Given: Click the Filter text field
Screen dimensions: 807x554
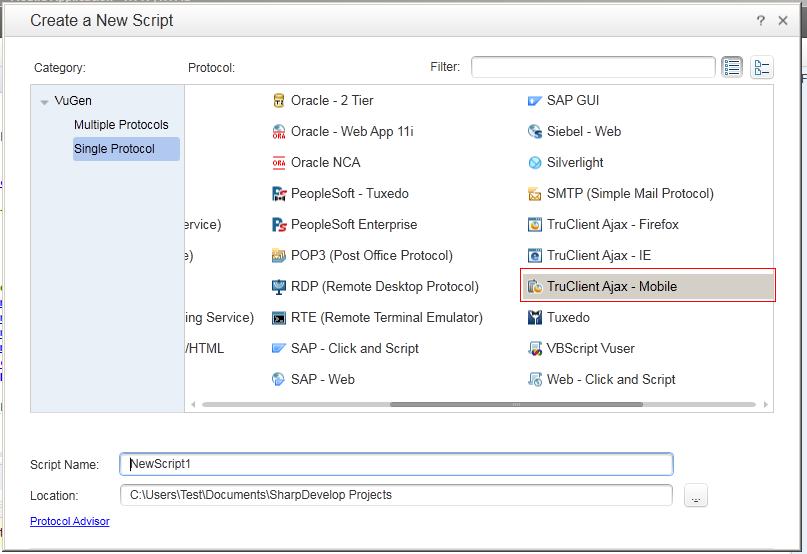Looking at the screenshot, I should pos(593,67).
